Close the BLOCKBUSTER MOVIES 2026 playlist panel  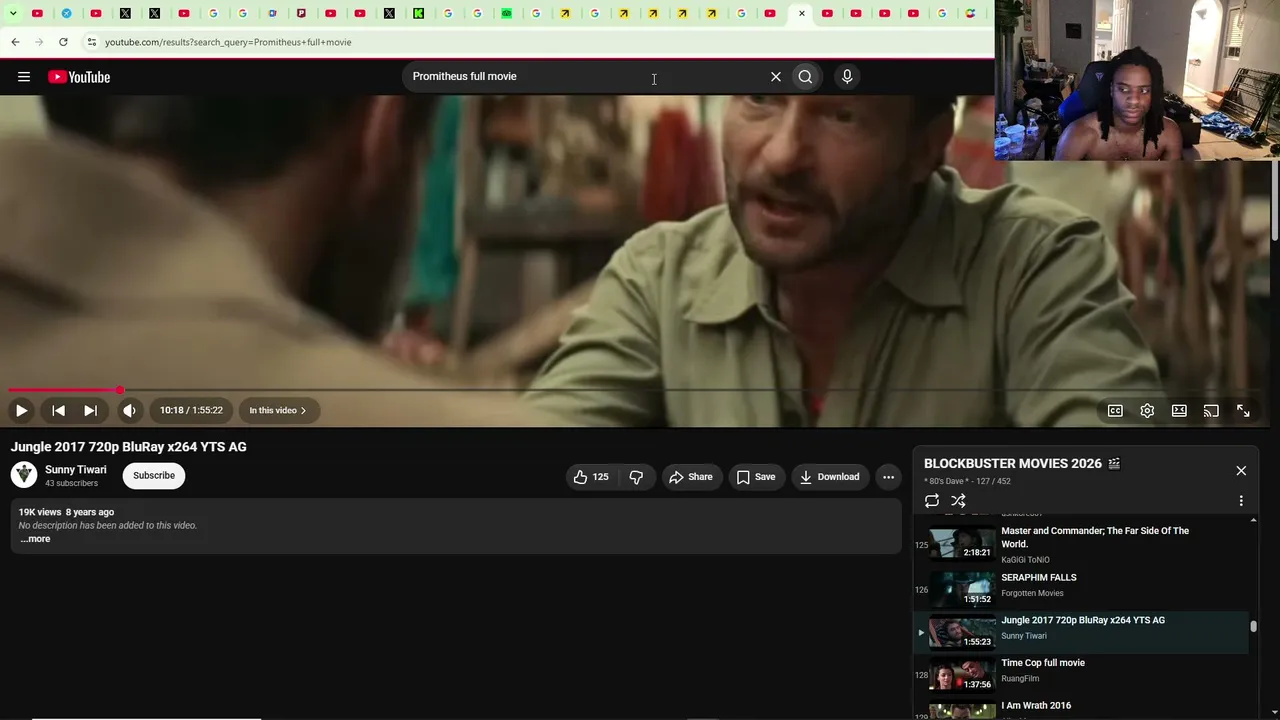(1241, 470)
